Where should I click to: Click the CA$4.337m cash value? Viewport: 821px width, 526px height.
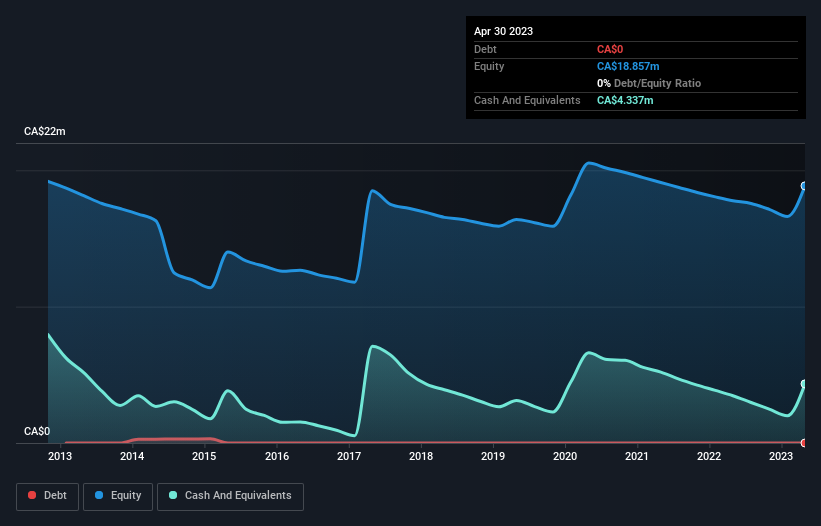pyautogui.click(x=625, y=100)
